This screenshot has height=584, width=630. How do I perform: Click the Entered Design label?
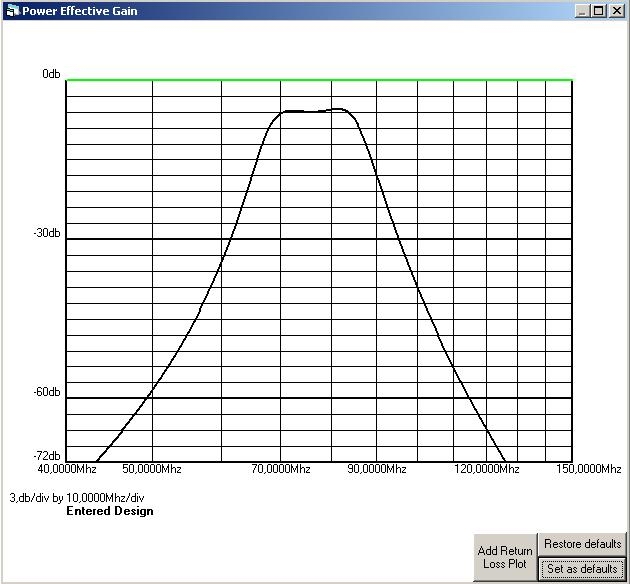pyautogui.click(x=110, y=511)
